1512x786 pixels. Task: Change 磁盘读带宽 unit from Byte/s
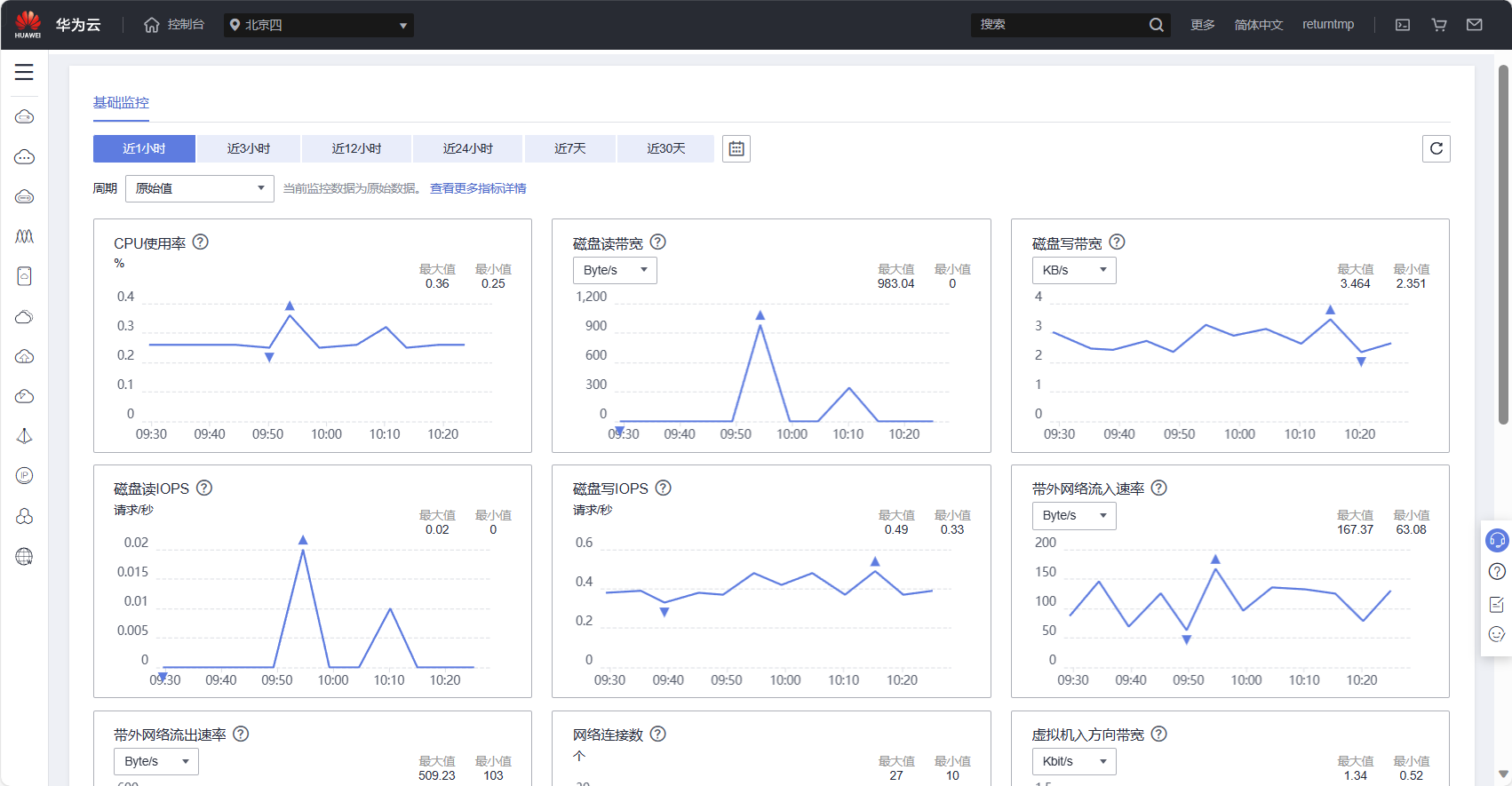click(x=615, y=270)
